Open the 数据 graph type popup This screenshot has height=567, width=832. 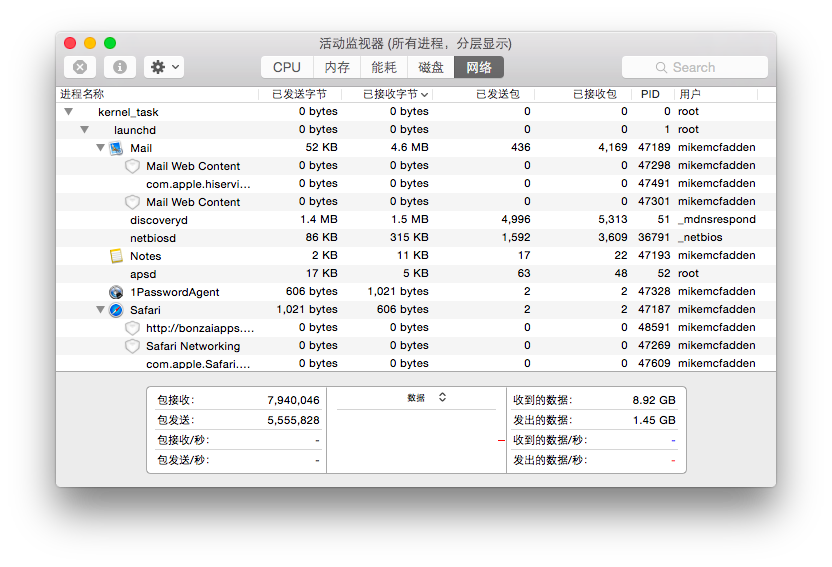tap(427, 398)
